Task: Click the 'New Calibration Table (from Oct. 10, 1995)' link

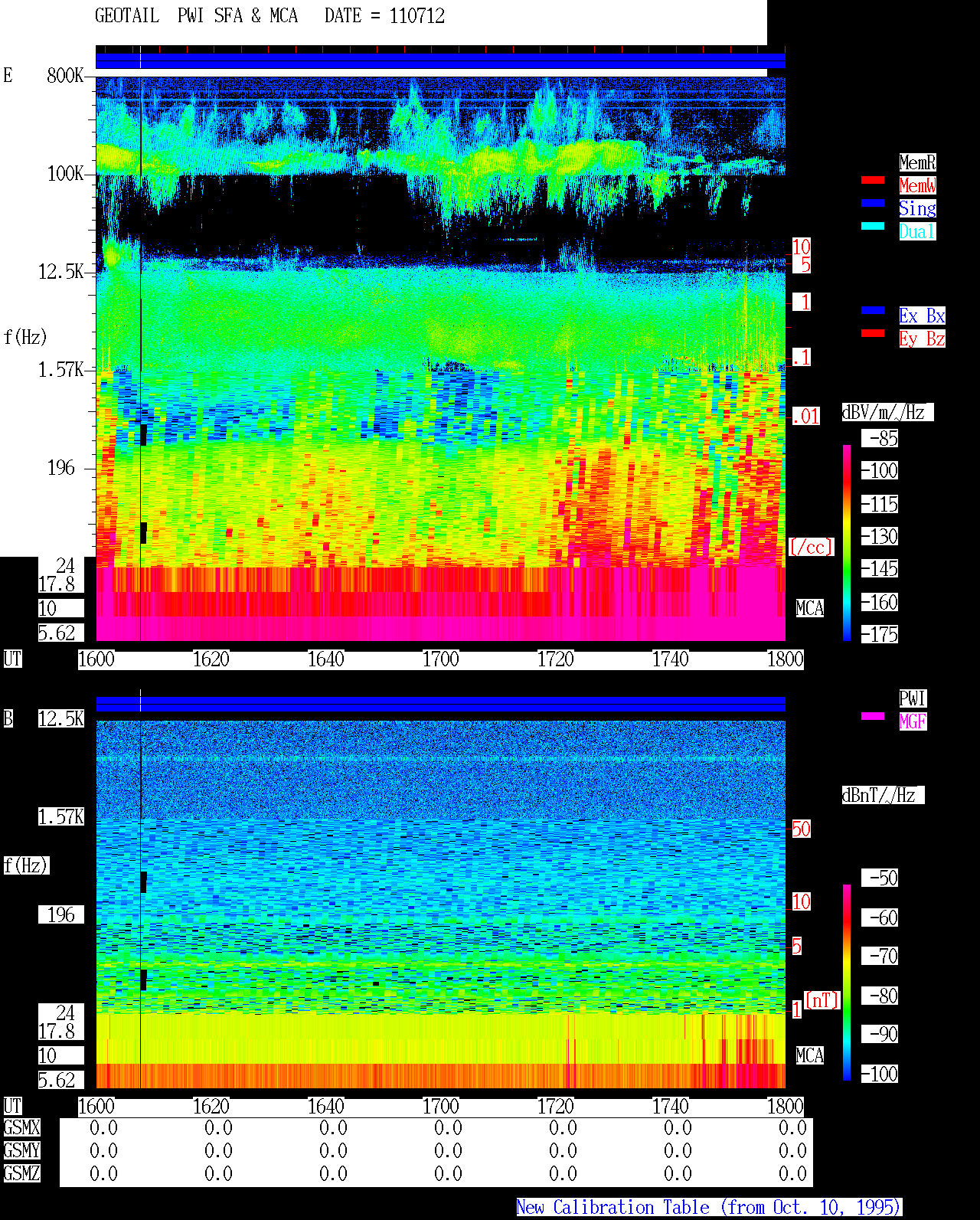Action: click(x=709, y=1208)
